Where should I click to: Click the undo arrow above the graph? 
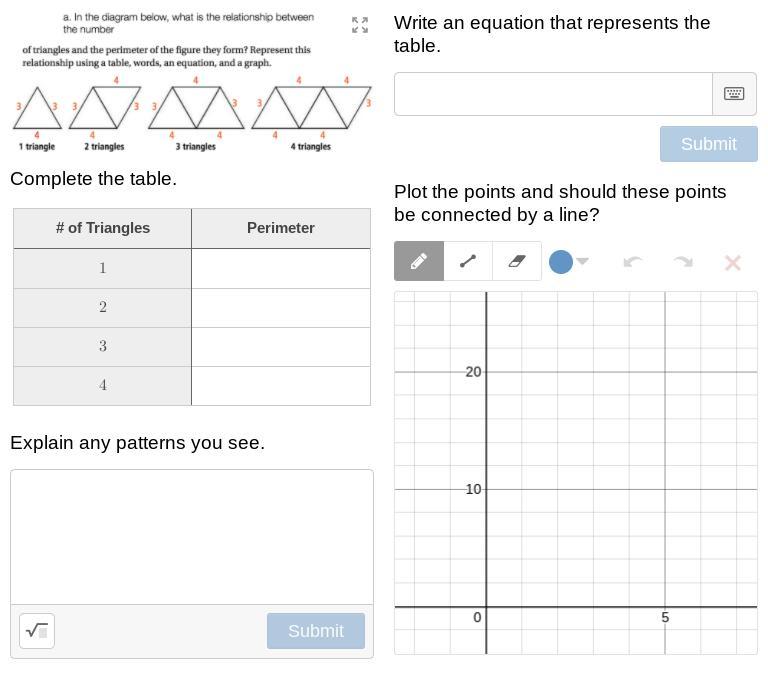pos(632,262)
